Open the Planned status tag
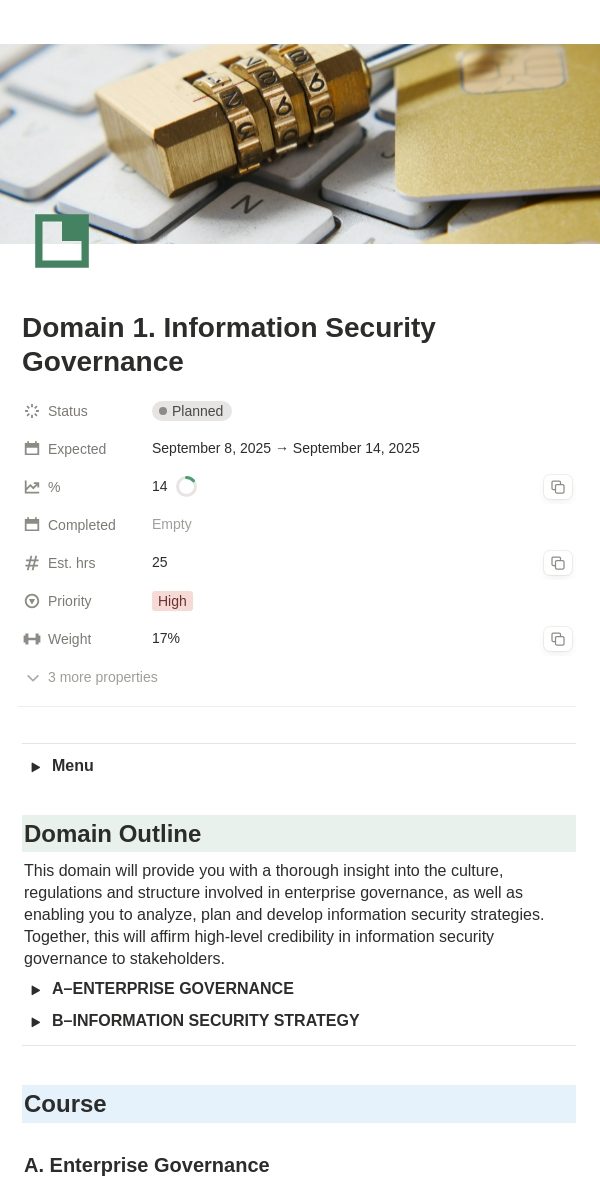This screenshot has height=1200, width=600. (x=192, y=411)
